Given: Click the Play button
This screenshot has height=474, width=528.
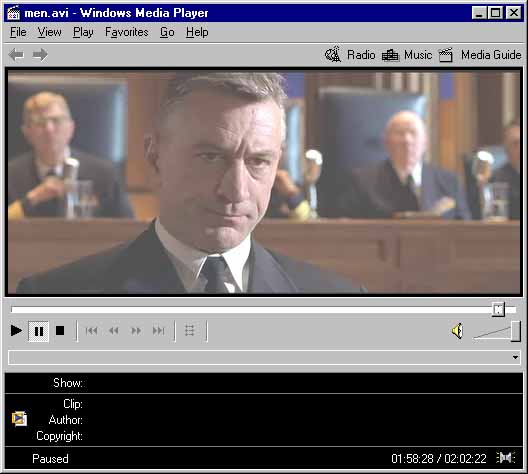Looking at the screenshot, I should (x=16, y=331).
